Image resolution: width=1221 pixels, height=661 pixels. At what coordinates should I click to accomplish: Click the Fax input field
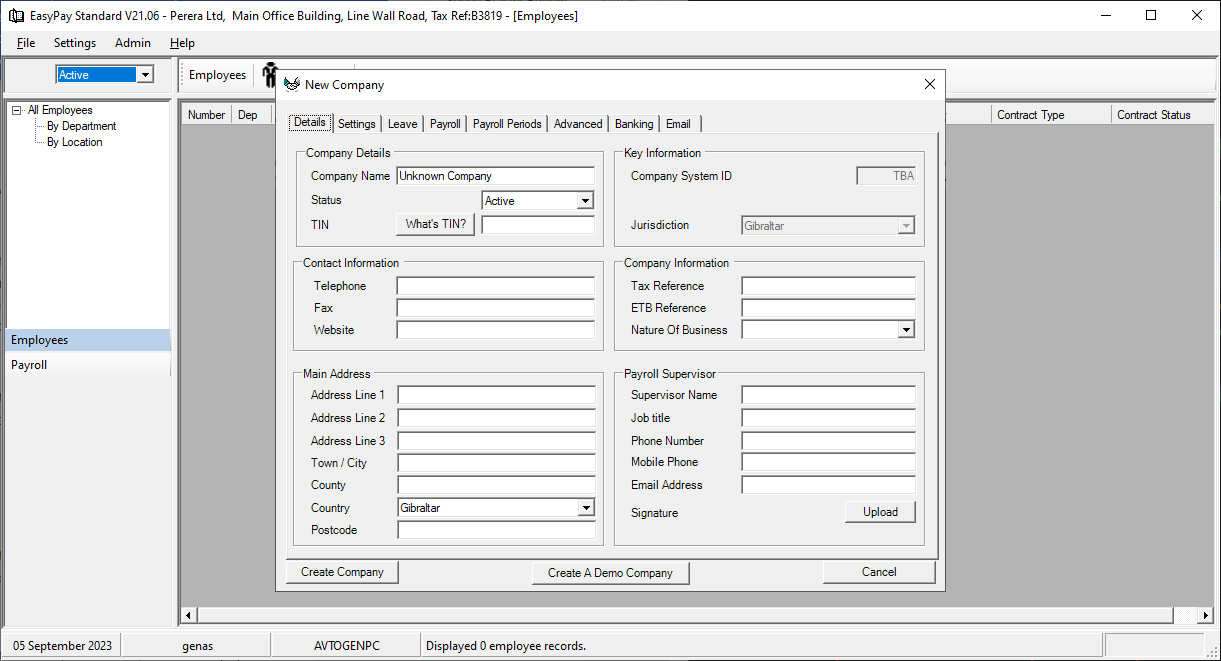pyautogui.click(x=495, y=308)
